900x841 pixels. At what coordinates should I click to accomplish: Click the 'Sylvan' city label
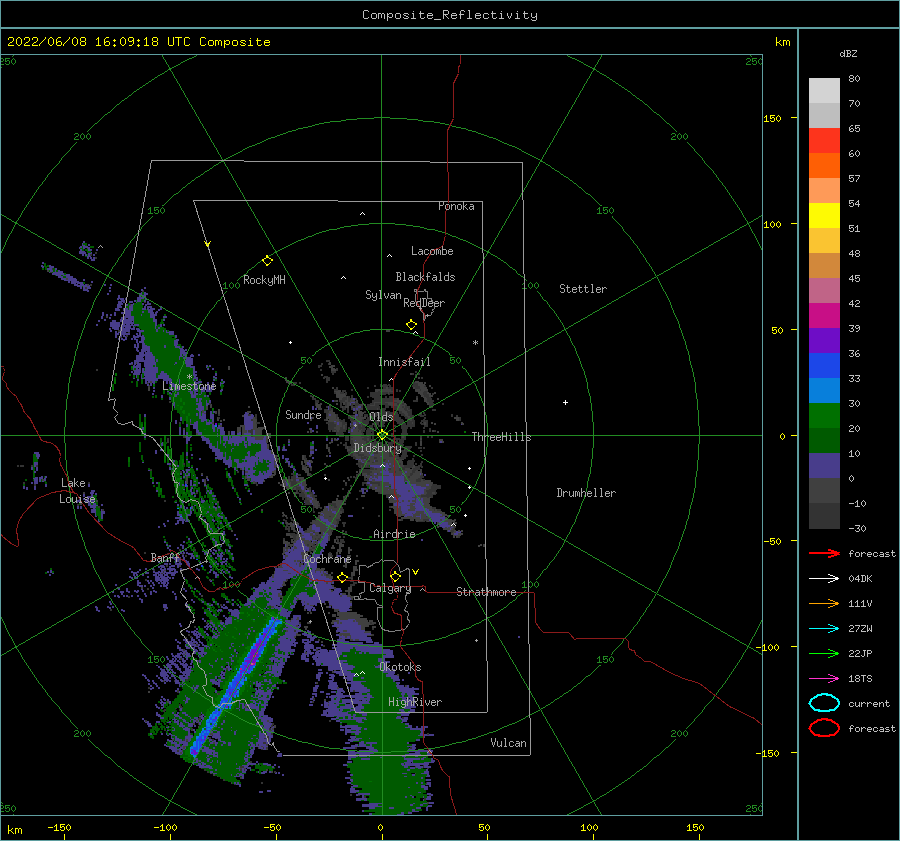click(383, 295)
